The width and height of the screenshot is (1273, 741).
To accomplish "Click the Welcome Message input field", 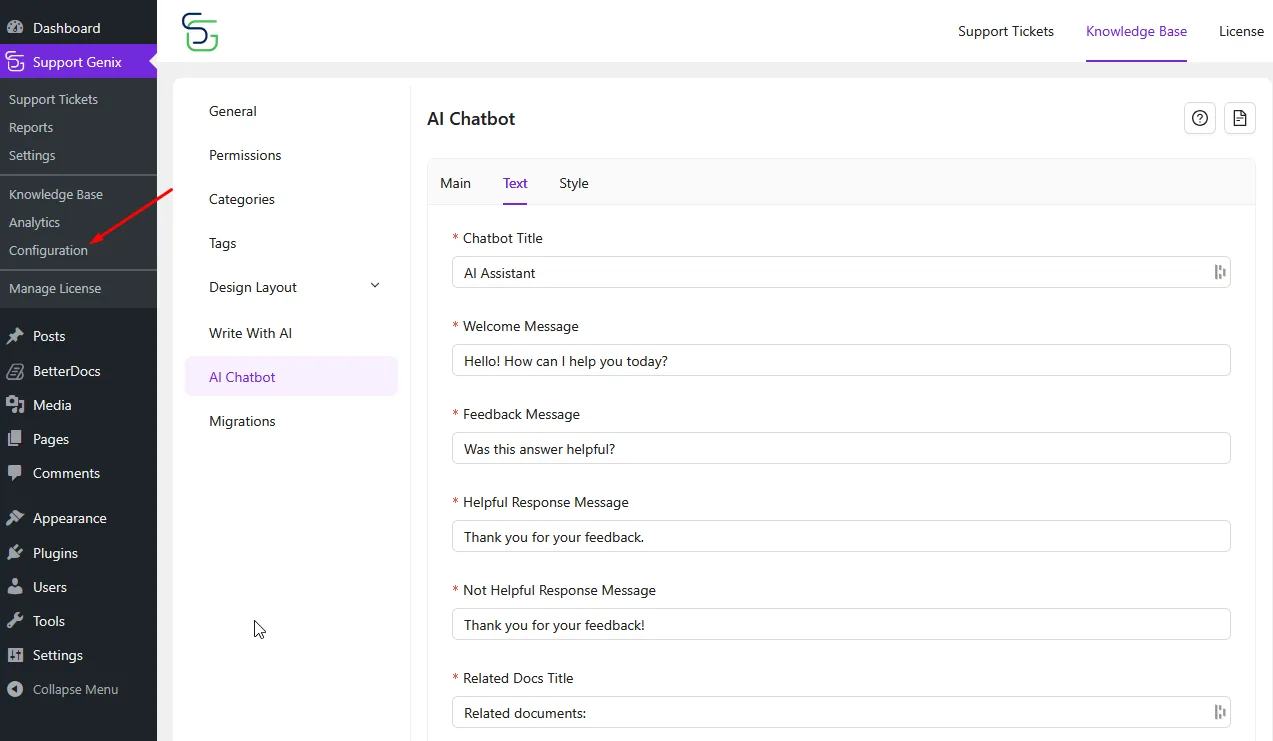I will coord(840,361).
